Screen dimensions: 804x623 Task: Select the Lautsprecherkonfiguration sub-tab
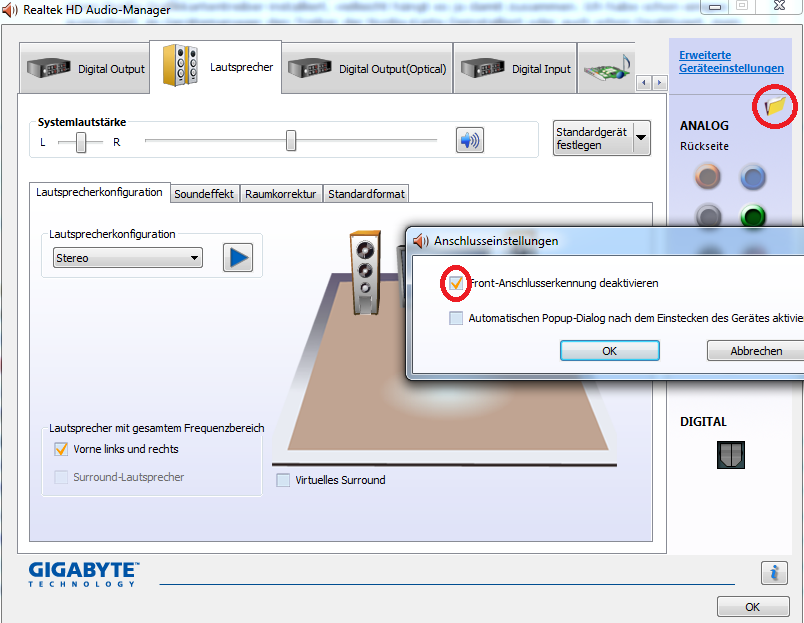click(99, 193)
